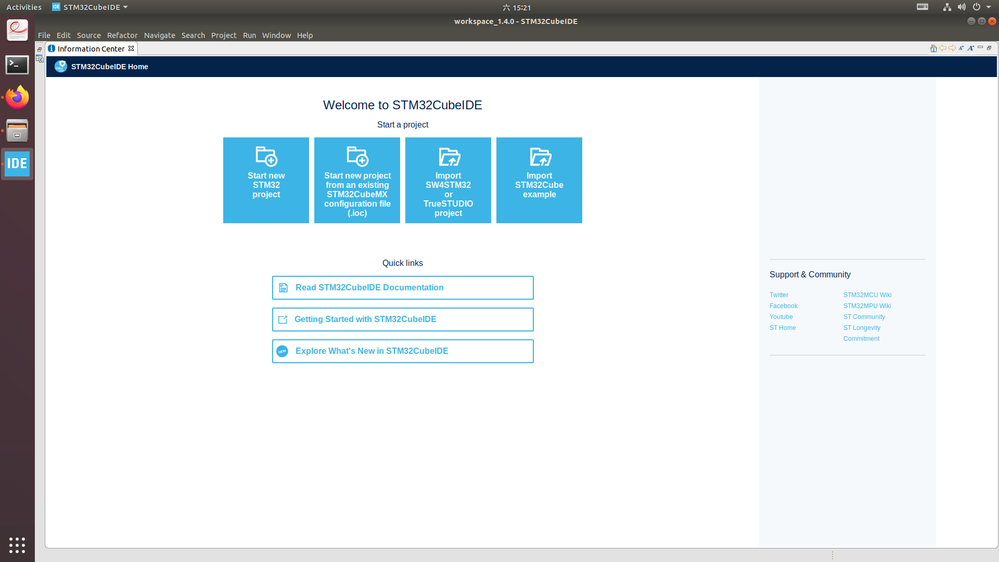Open the Refactor menu
This screenshot has width=999, height=562.
[x=122, y=35]
